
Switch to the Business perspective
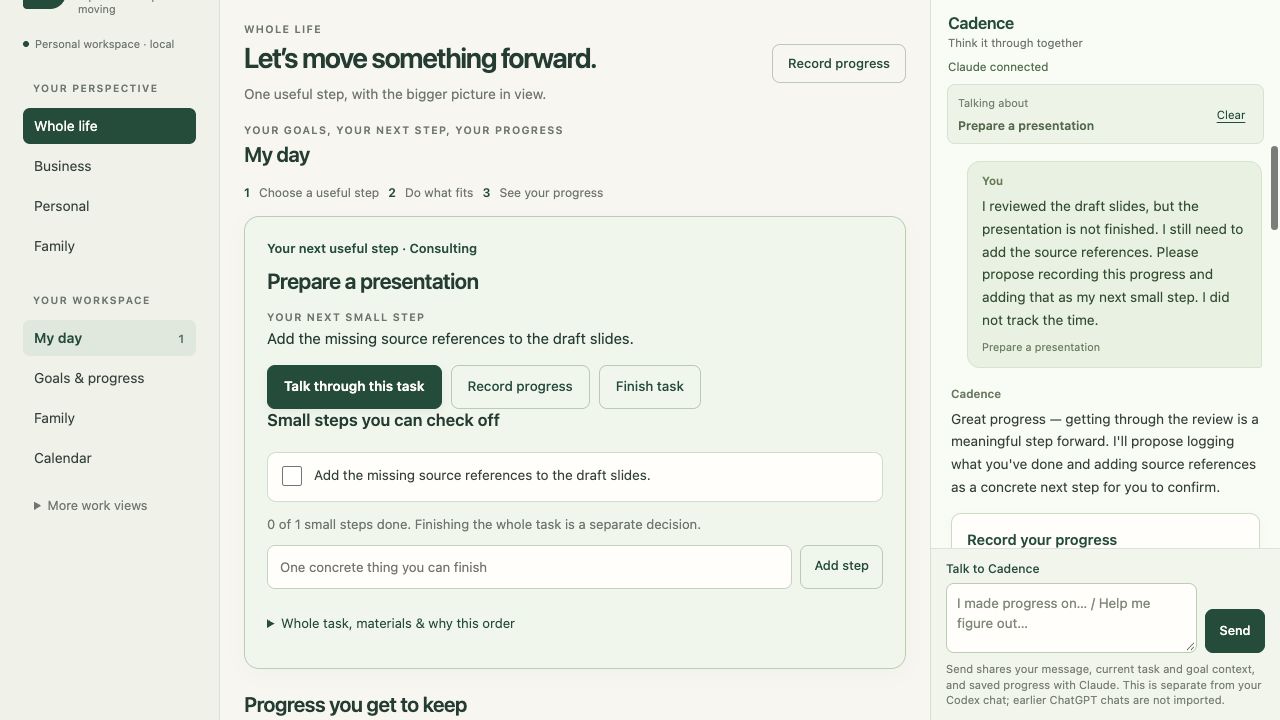pyautogui.click(x=109, y=166)
